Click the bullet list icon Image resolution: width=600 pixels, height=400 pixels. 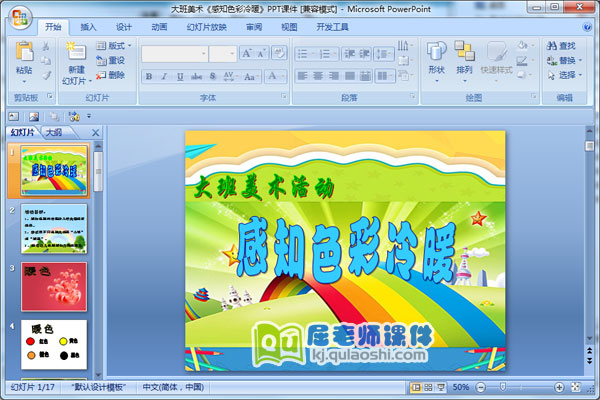click(x=305, y=54)
